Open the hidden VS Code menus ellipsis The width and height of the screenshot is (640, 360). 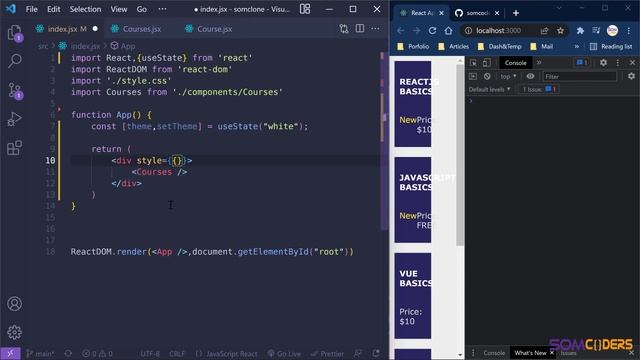coord(162,9)
